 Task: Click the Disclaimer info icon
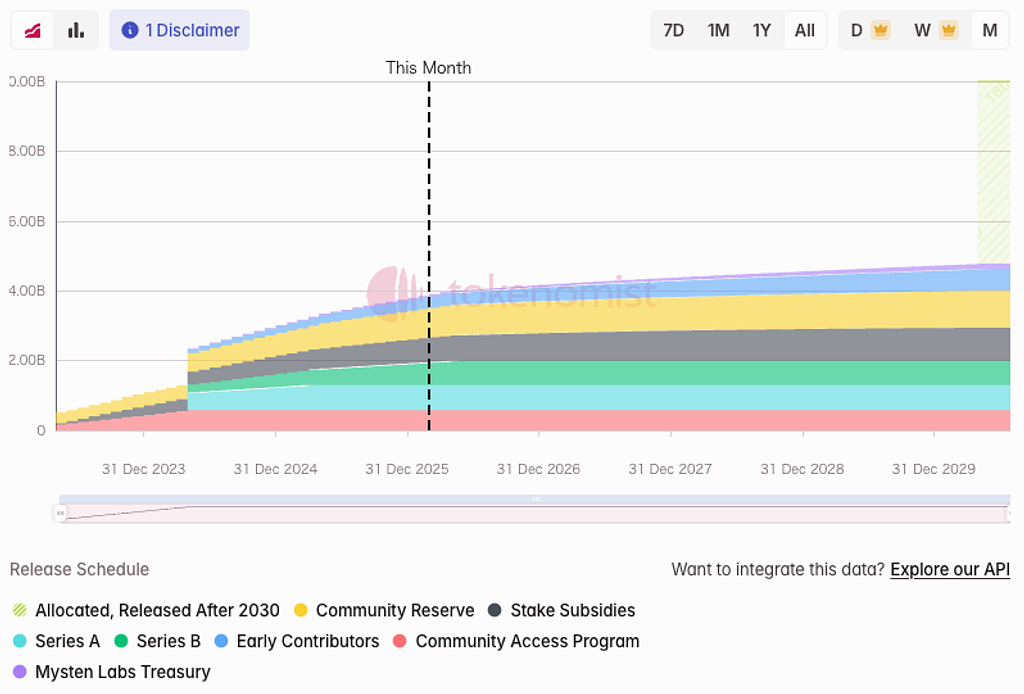coord(129,30)
